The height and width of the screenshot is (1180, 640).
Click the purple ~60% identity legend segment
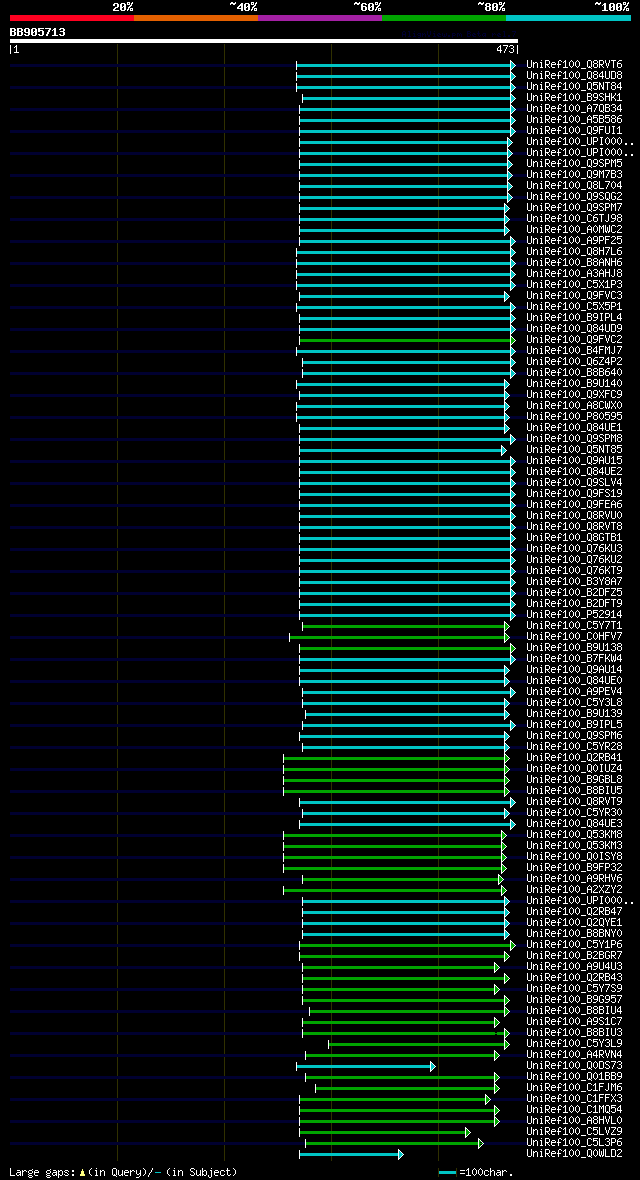click(x=320, y=17)
